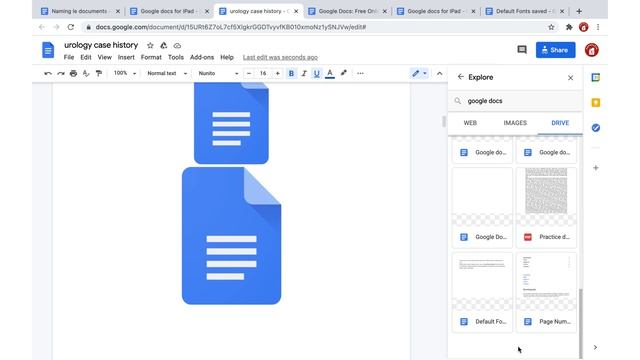Open Google Calendar side panel icon
The height and width of the screenshot is (360, 640).
(x=596, y=78)
